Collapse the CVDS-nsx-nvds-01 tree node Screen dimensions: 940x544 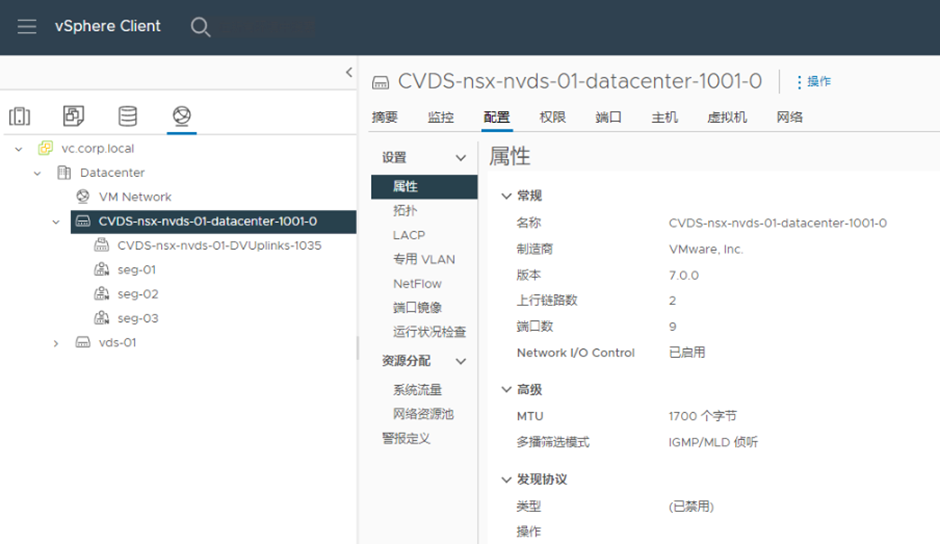coord(56,222)
